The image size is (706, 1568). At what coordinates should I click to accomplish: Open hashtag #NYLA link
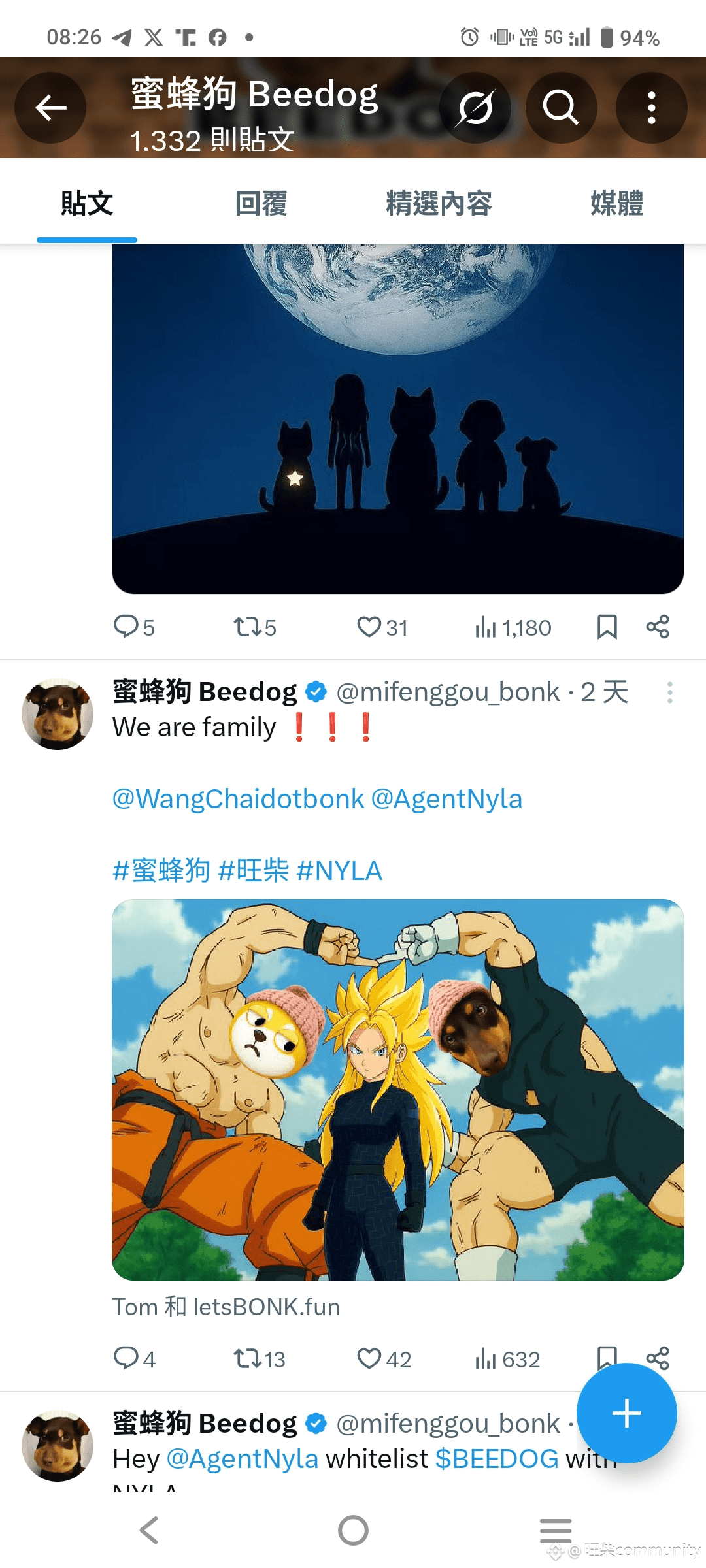[x=339, y=871]
